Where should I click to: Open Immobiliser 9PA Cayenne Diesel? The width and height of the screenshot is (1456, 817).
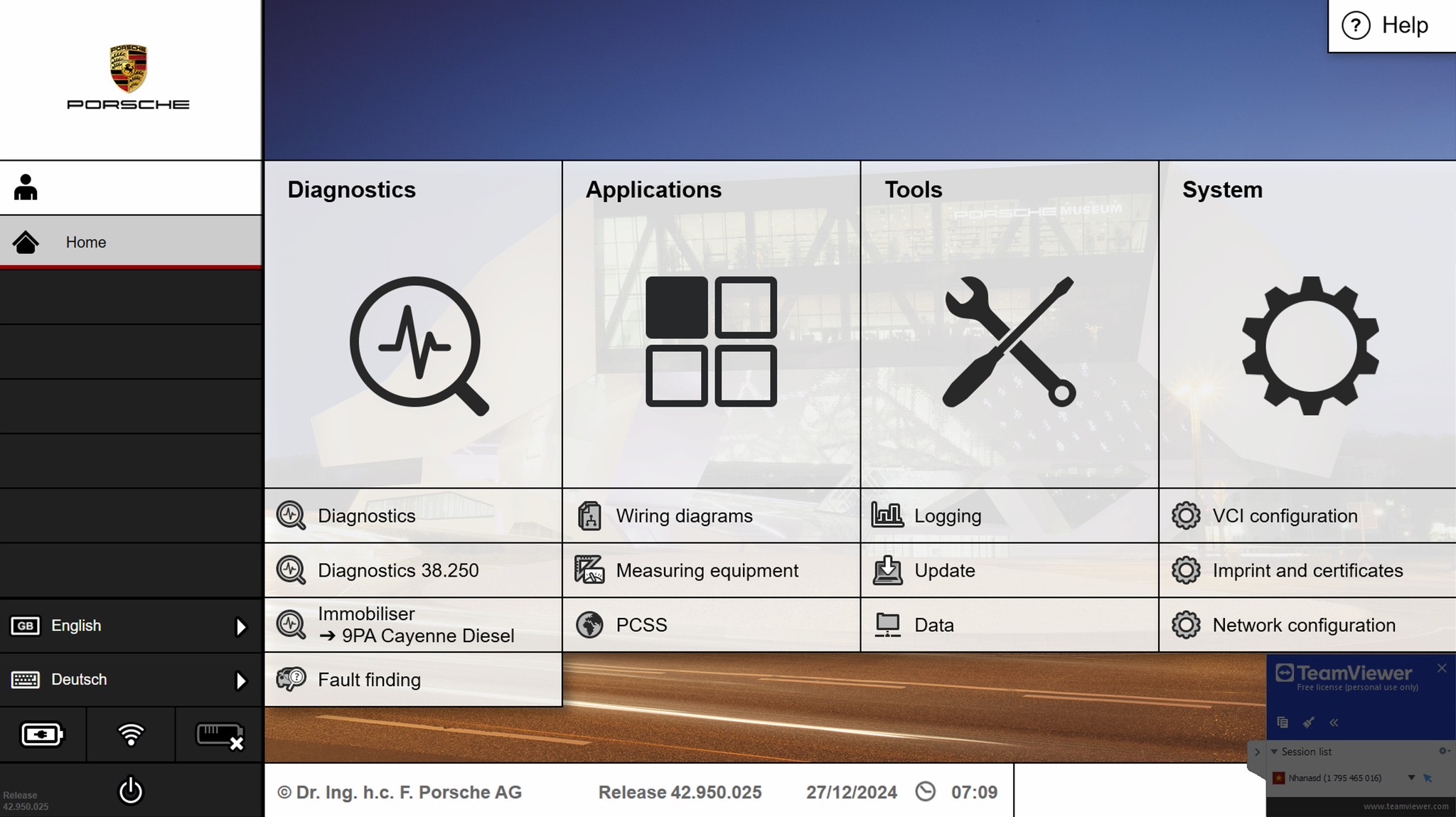[x=413, y=625]
